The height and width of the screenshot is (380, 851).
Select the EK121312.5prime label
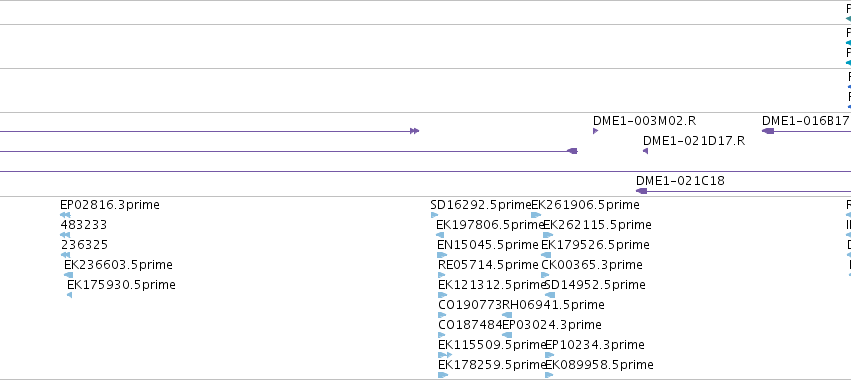pos(492,285)
